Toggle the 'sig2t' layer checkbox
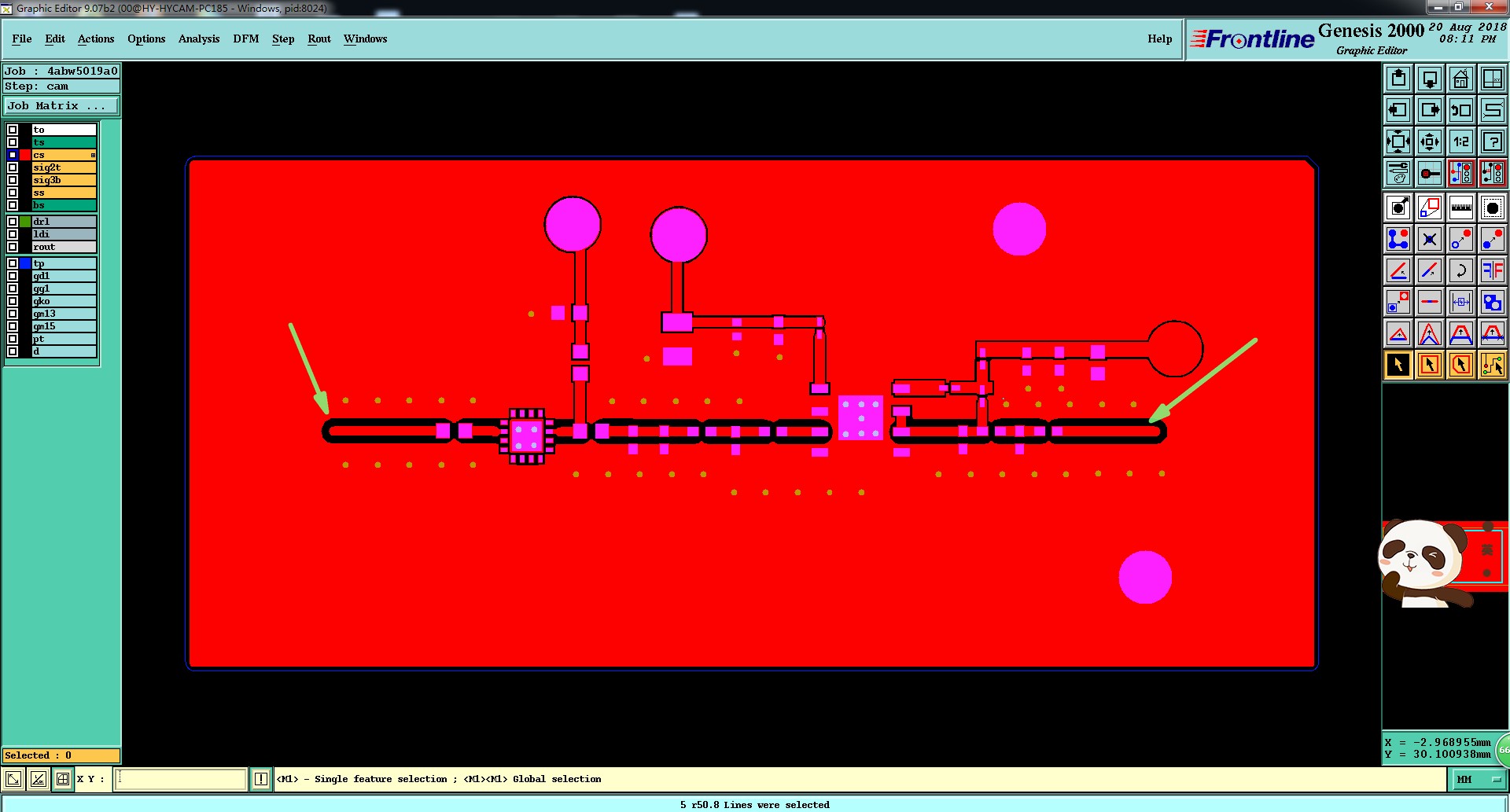The height and width of the screenshot is (812, 1510). [x=13, y=167]
